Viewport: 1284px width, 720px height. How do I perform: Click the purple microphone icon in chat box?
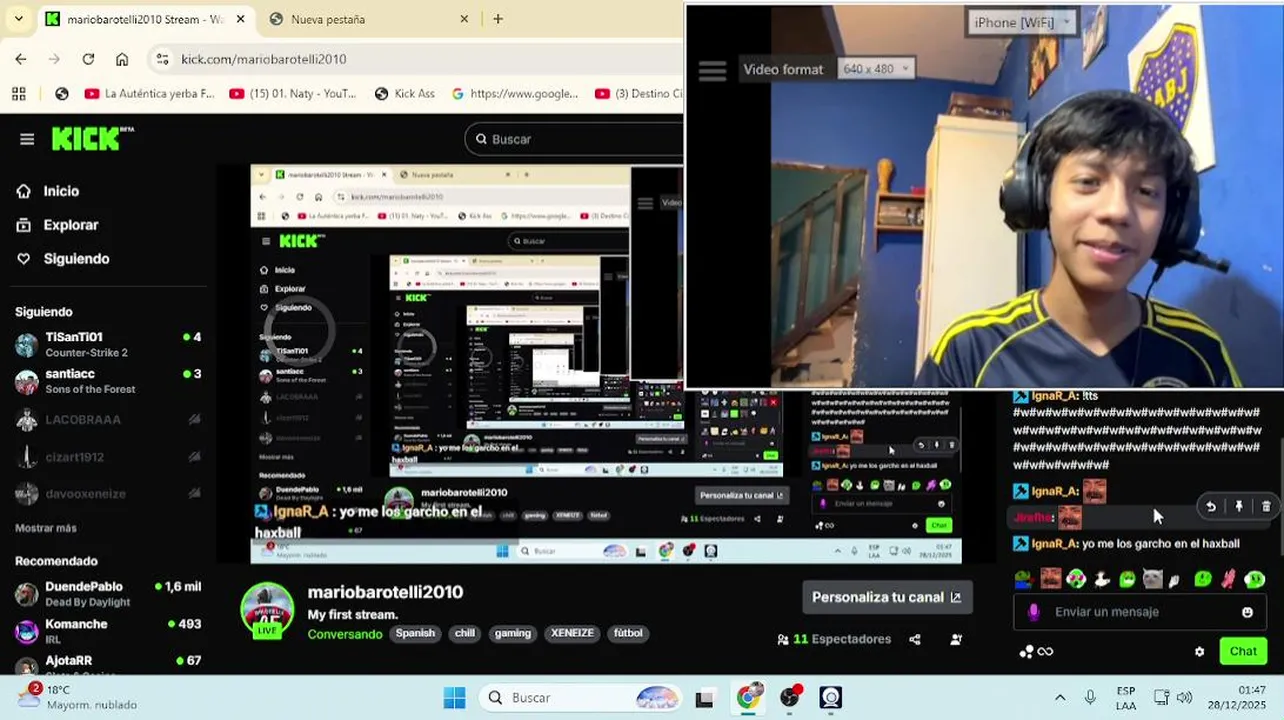[x=1034, y=612]
